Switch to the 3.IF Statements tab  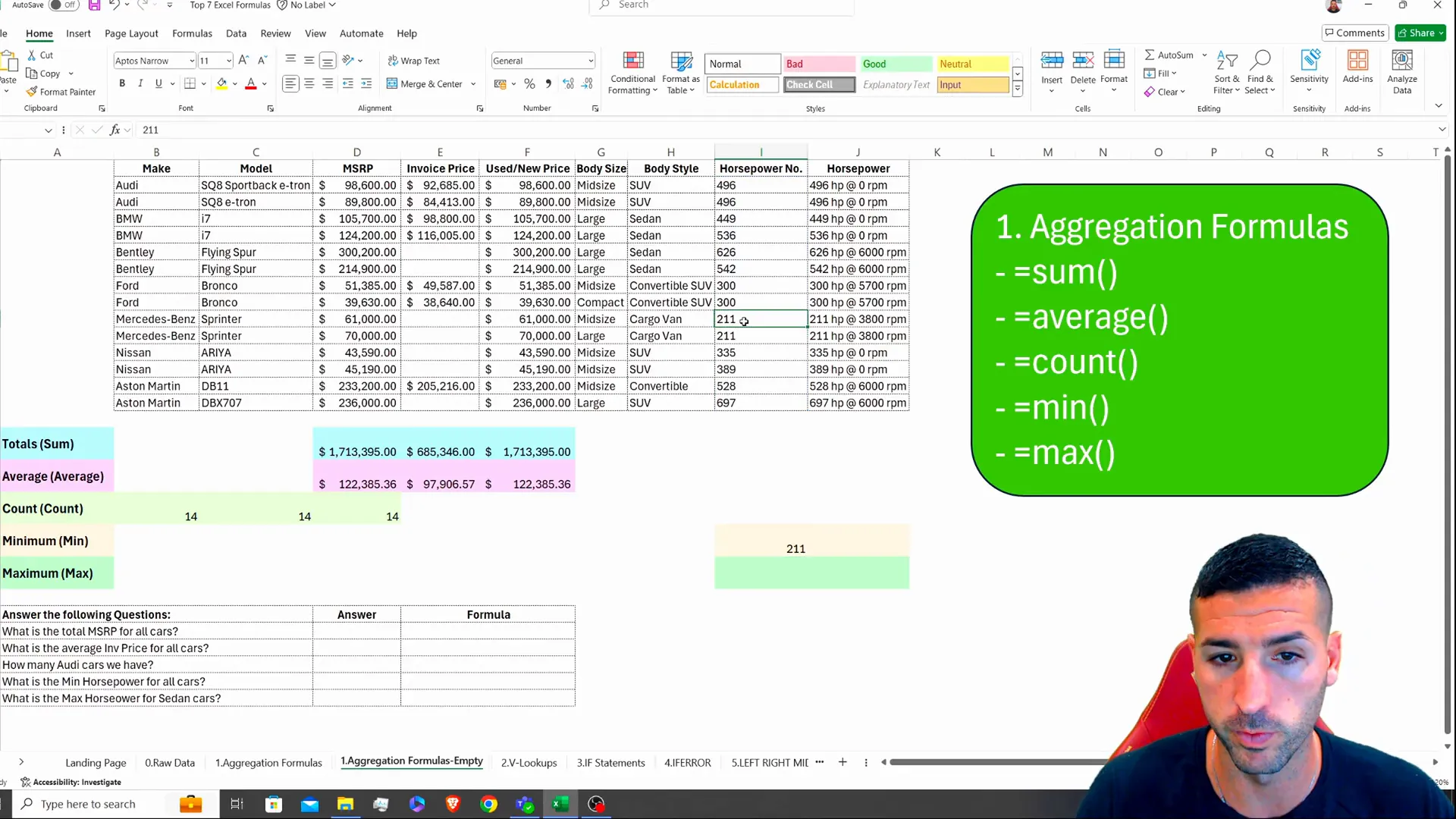(x=612, y=762)
